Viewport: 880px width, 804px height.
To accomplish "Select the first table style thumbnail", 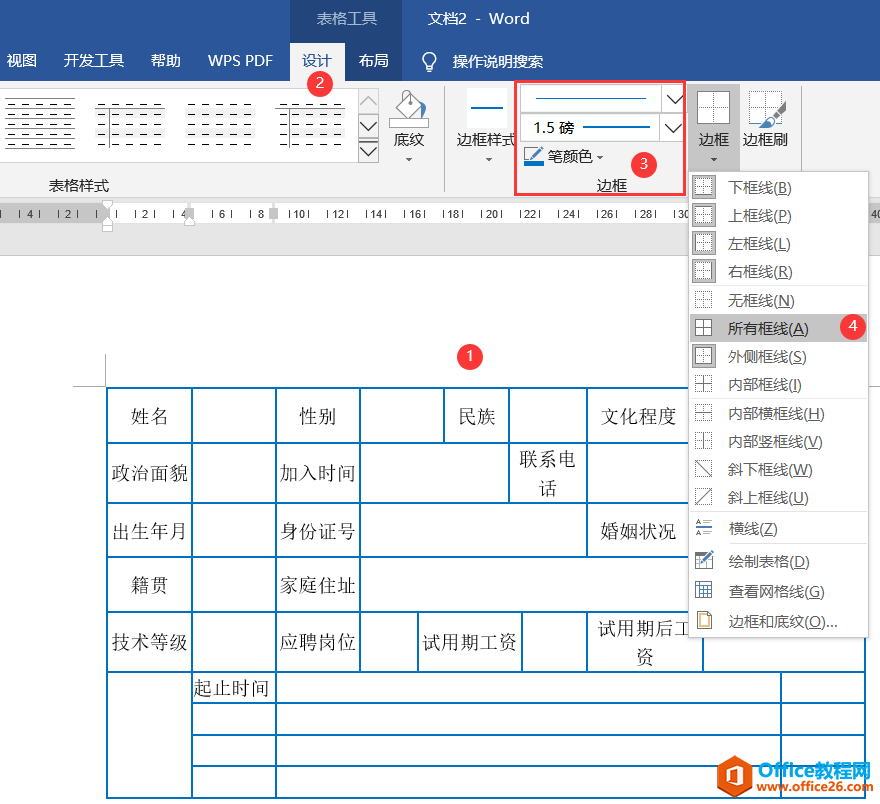I will pyautogui.click(x=40, y=124).
